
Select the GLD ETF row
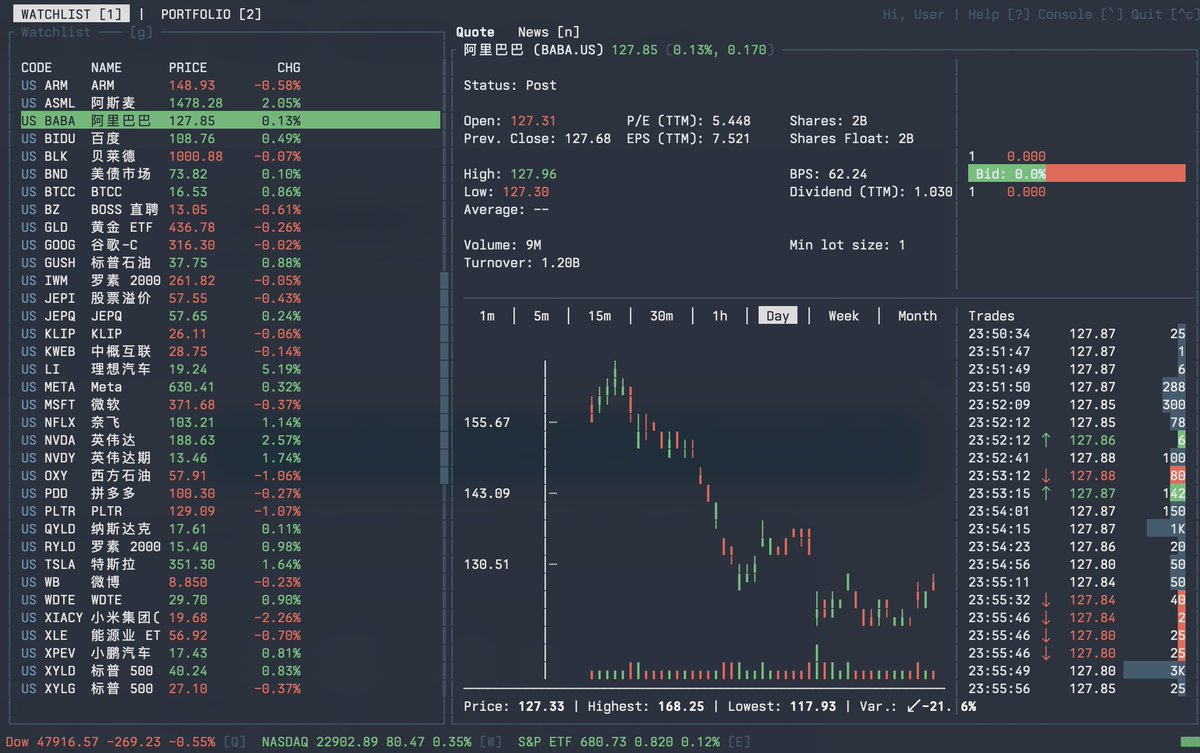pyautogui.click(x=230, y=228)
